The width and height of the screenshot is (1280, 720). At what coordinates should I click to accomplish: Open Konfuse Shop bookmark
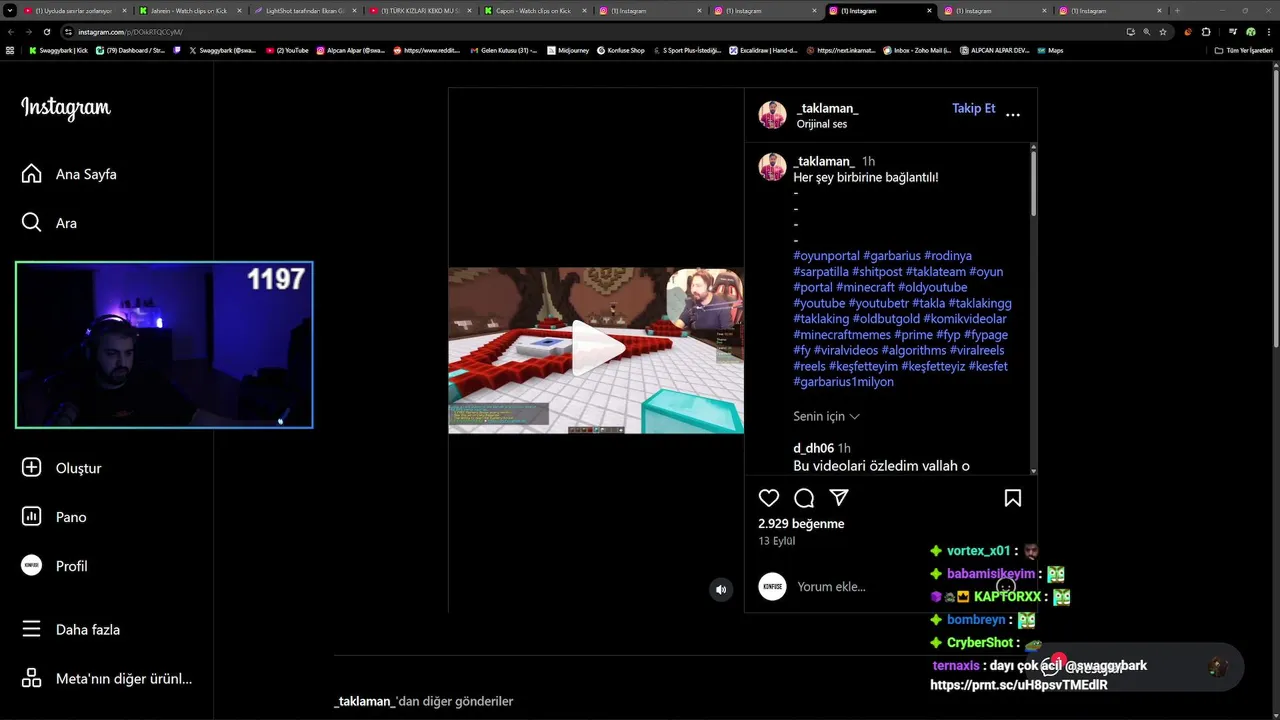(x=621, y=50)
